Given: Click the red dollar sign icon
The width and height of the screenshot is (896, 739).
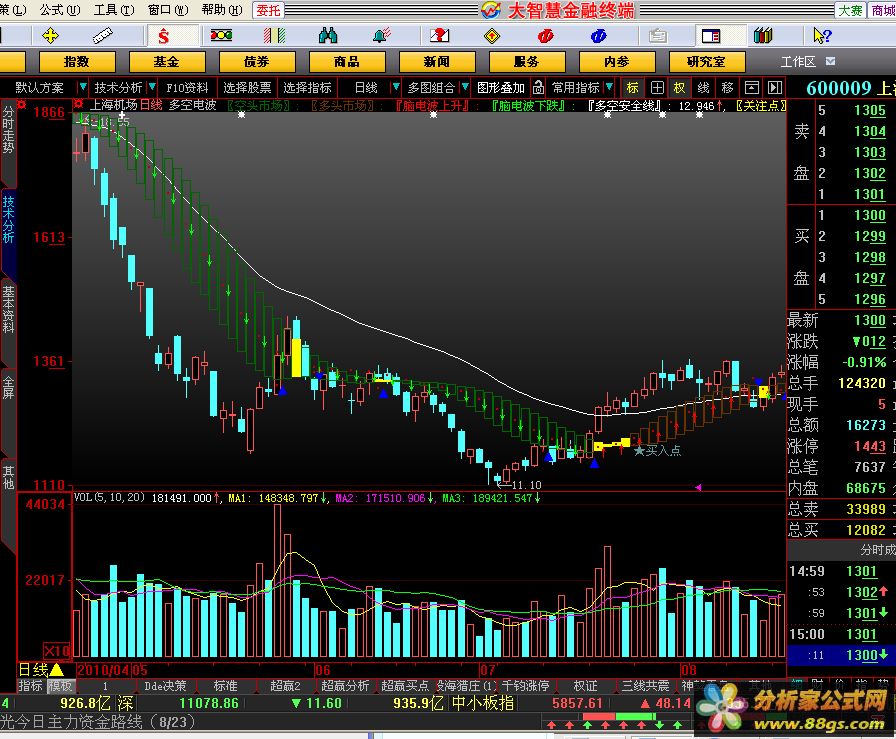Looking at the screenshot, I should (x=163, y=37).
